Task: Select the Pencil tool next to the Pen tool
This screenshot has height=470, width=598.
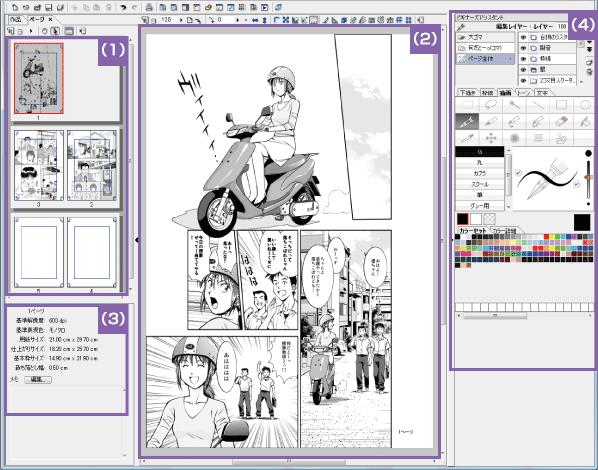Action: 491,122
